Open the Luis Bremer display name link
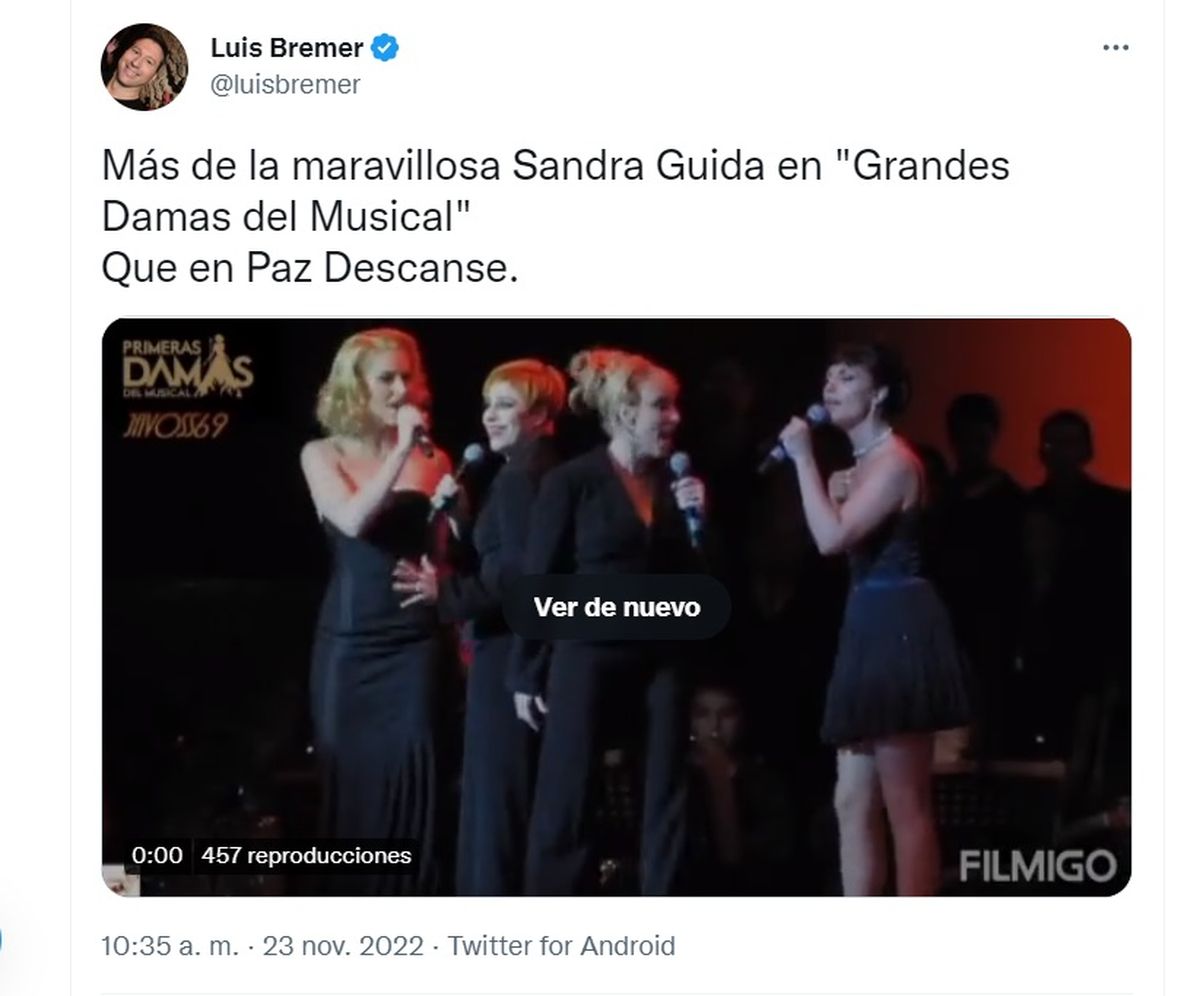 [x=287, y=48]
